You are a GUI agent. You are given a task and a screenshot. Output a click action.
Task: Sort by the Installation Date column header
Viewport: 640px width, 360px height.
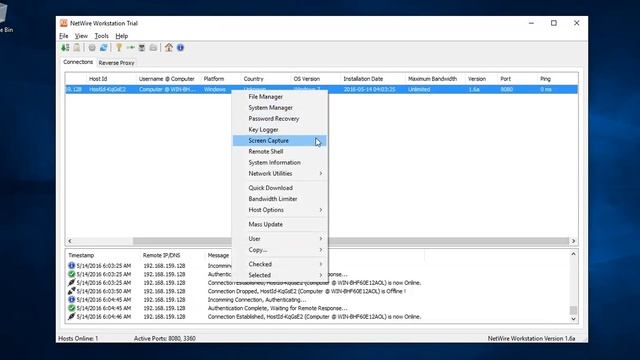tap(363, 79)
